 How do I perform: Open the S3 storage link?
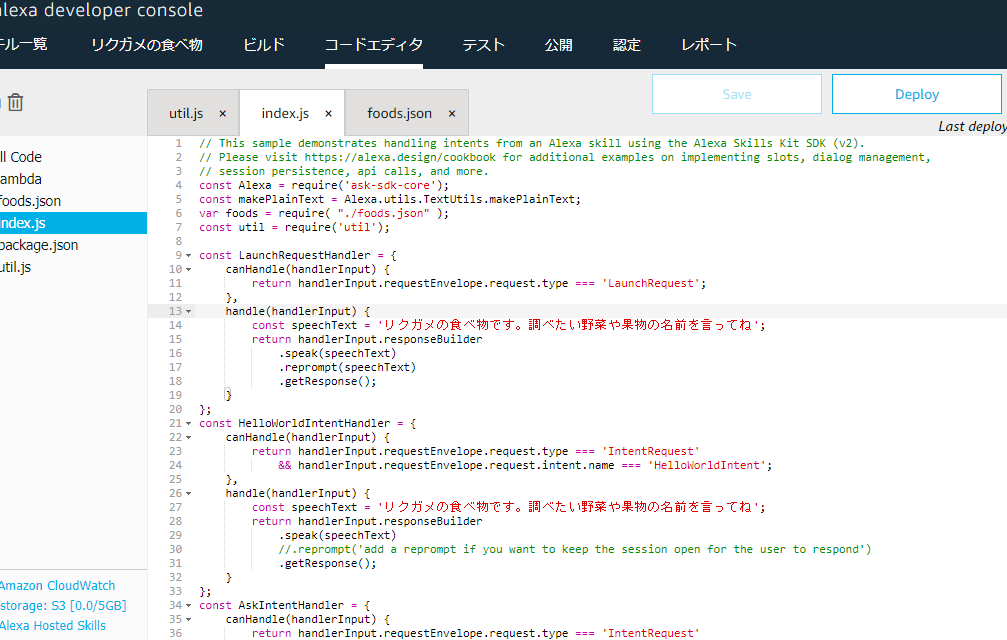62,605
